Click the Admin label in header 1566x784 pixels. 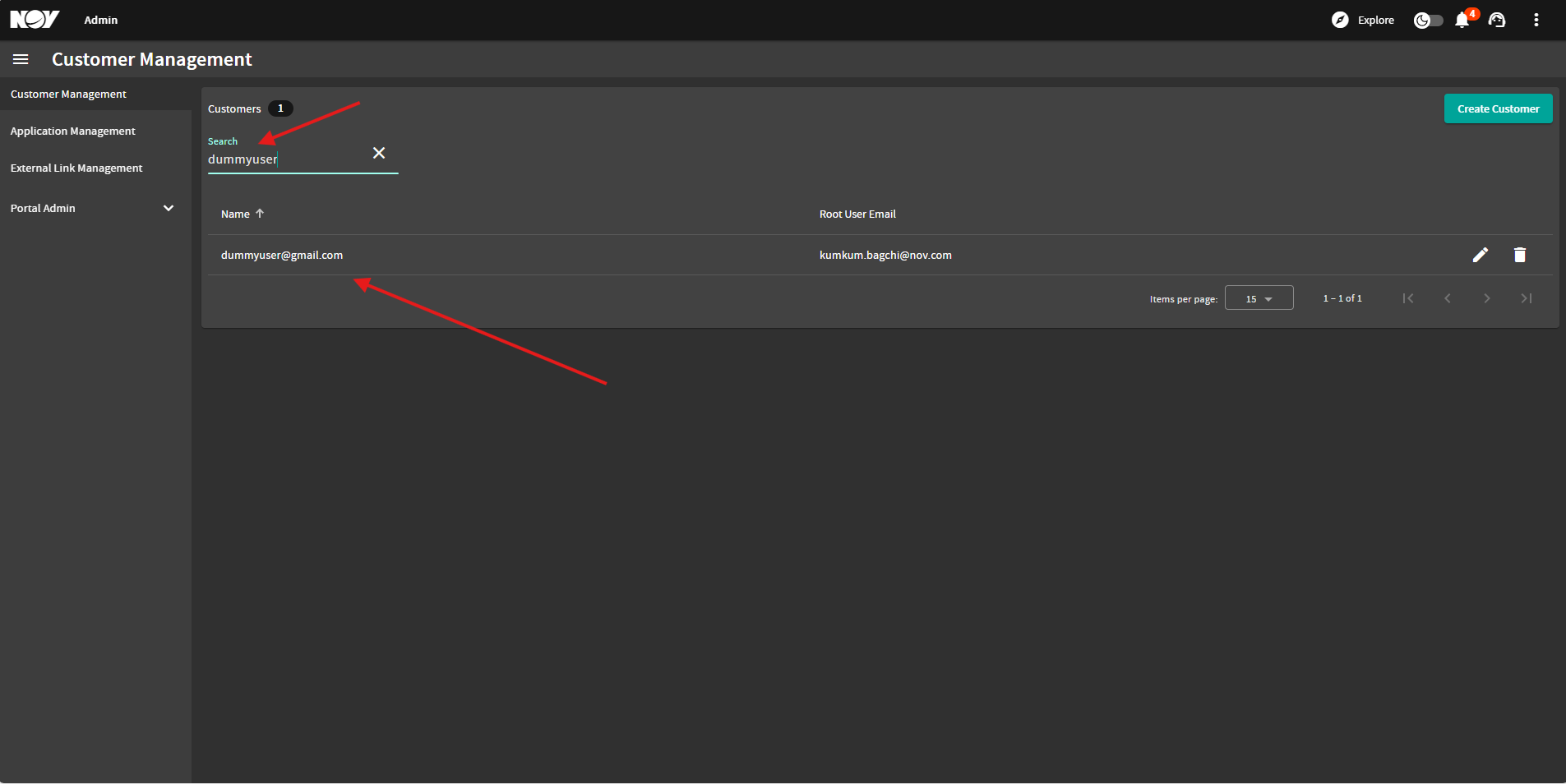[x=101, y=20]
